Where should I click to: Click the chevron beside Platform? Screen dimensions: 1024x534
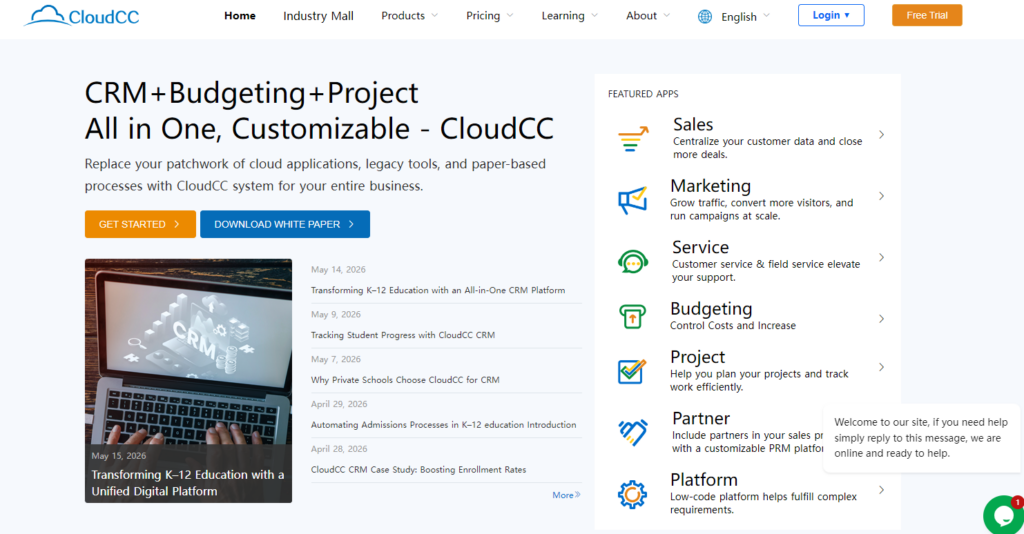point(881,490)
